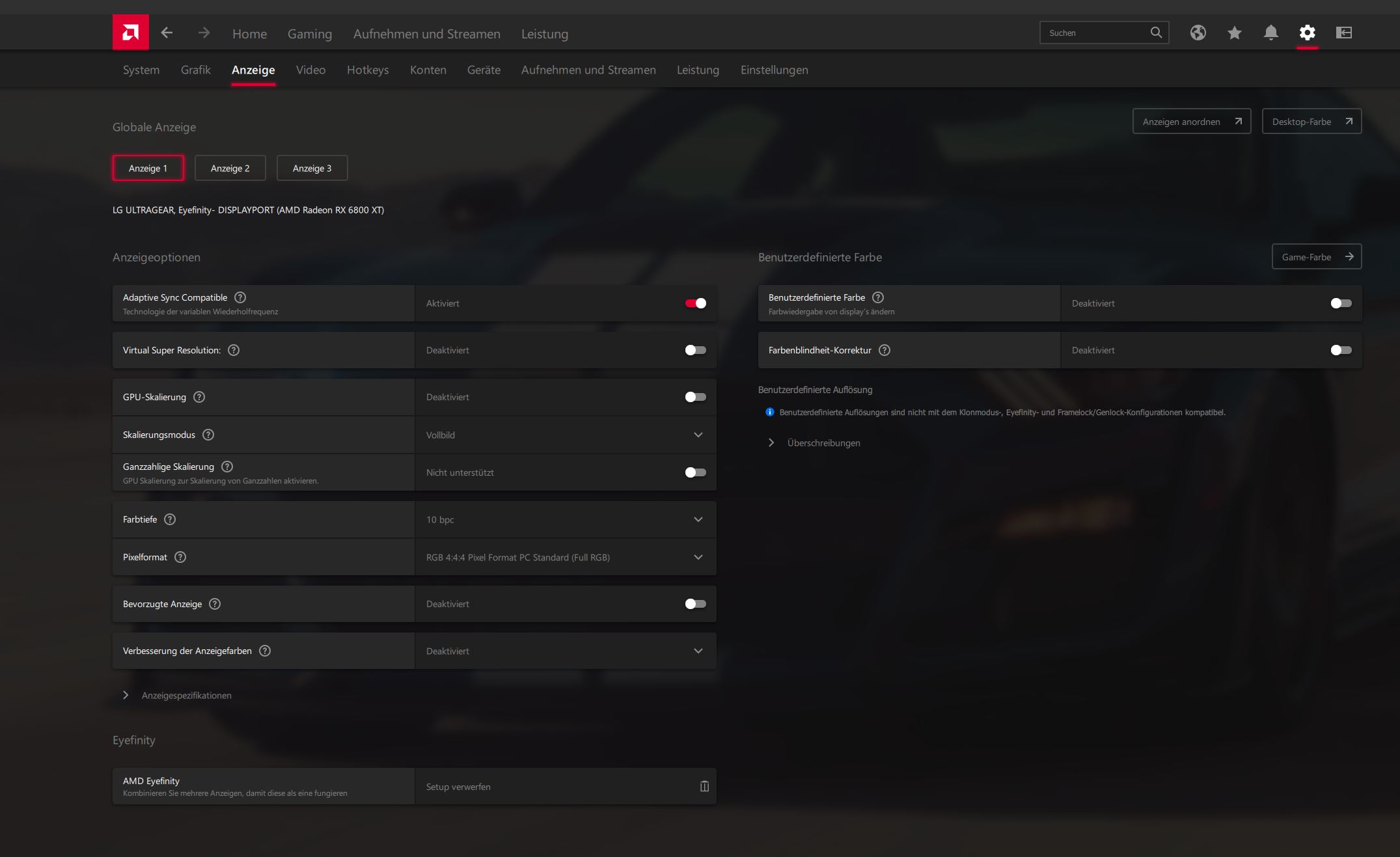Turn on Farbenblindheit-Korrektur switch
1400x857 pixels.
1341,350
